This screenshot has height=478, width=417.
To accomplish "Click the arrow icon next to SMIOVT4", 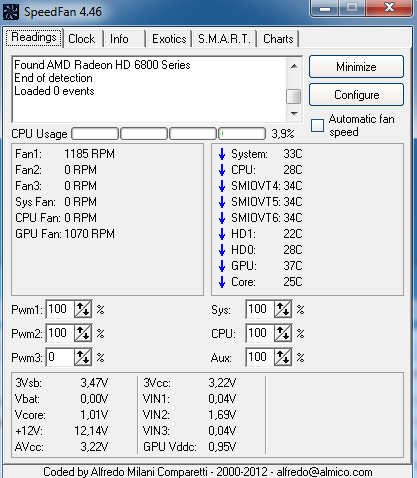I will point(222,186).
